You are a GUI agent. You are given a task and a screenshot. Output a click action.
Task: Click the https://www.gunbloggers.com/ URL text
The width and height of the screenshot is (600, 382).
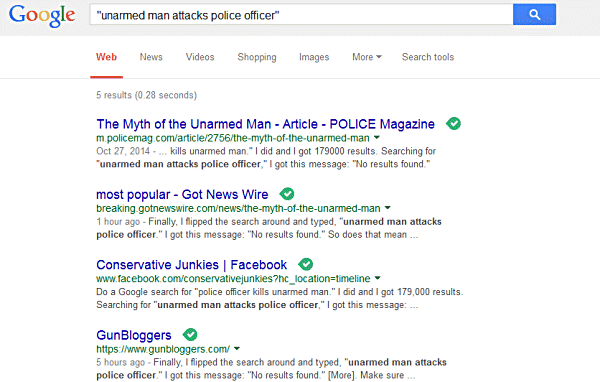[163, 349]
